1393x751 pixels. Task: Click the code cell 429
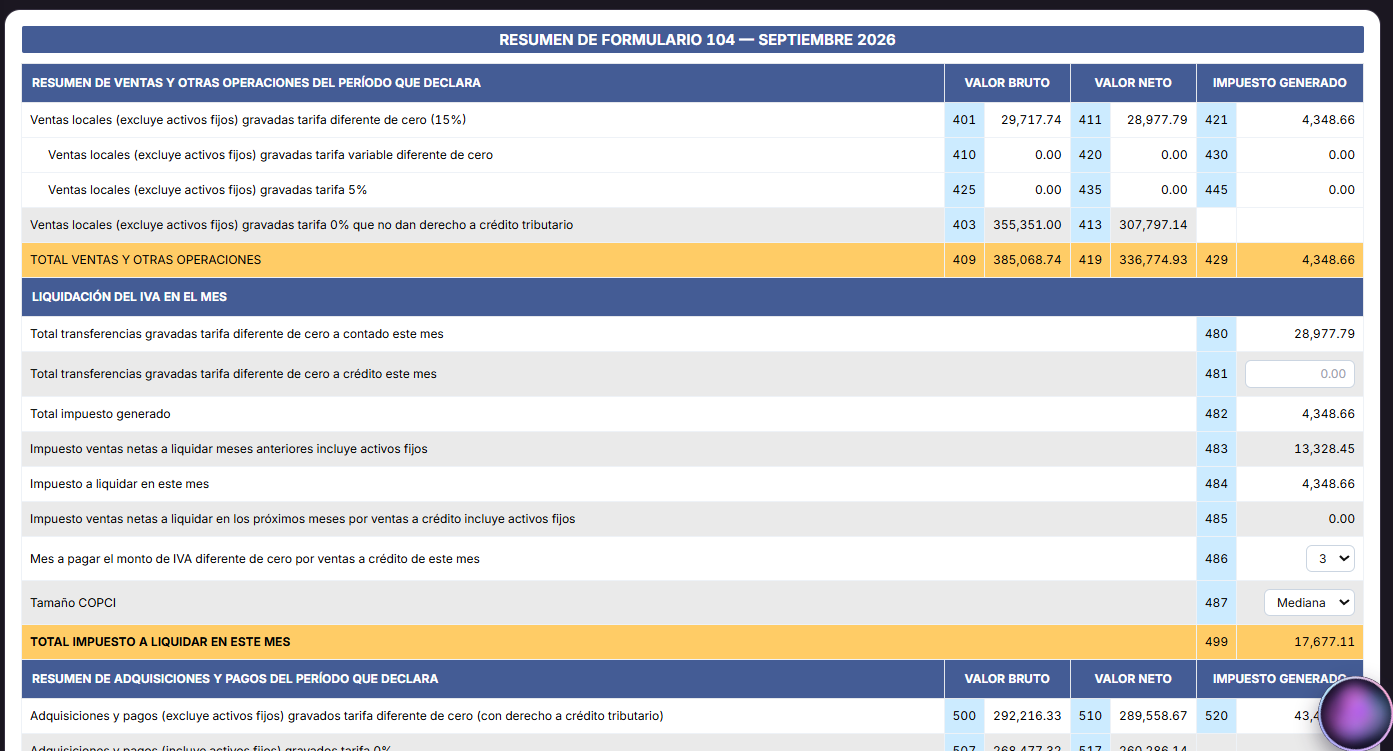click(1216, 260)
